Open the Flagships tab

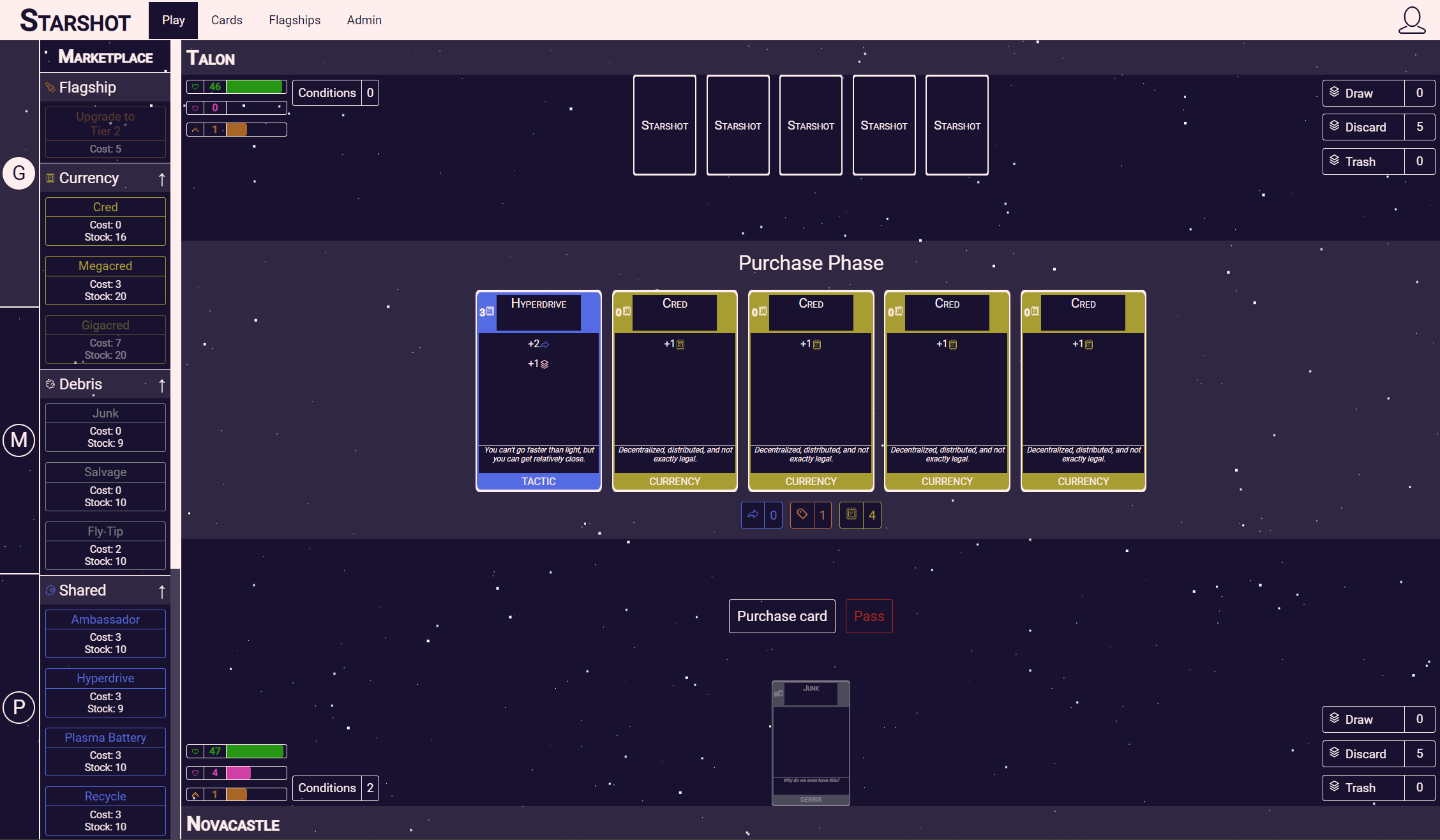point(294,20)
